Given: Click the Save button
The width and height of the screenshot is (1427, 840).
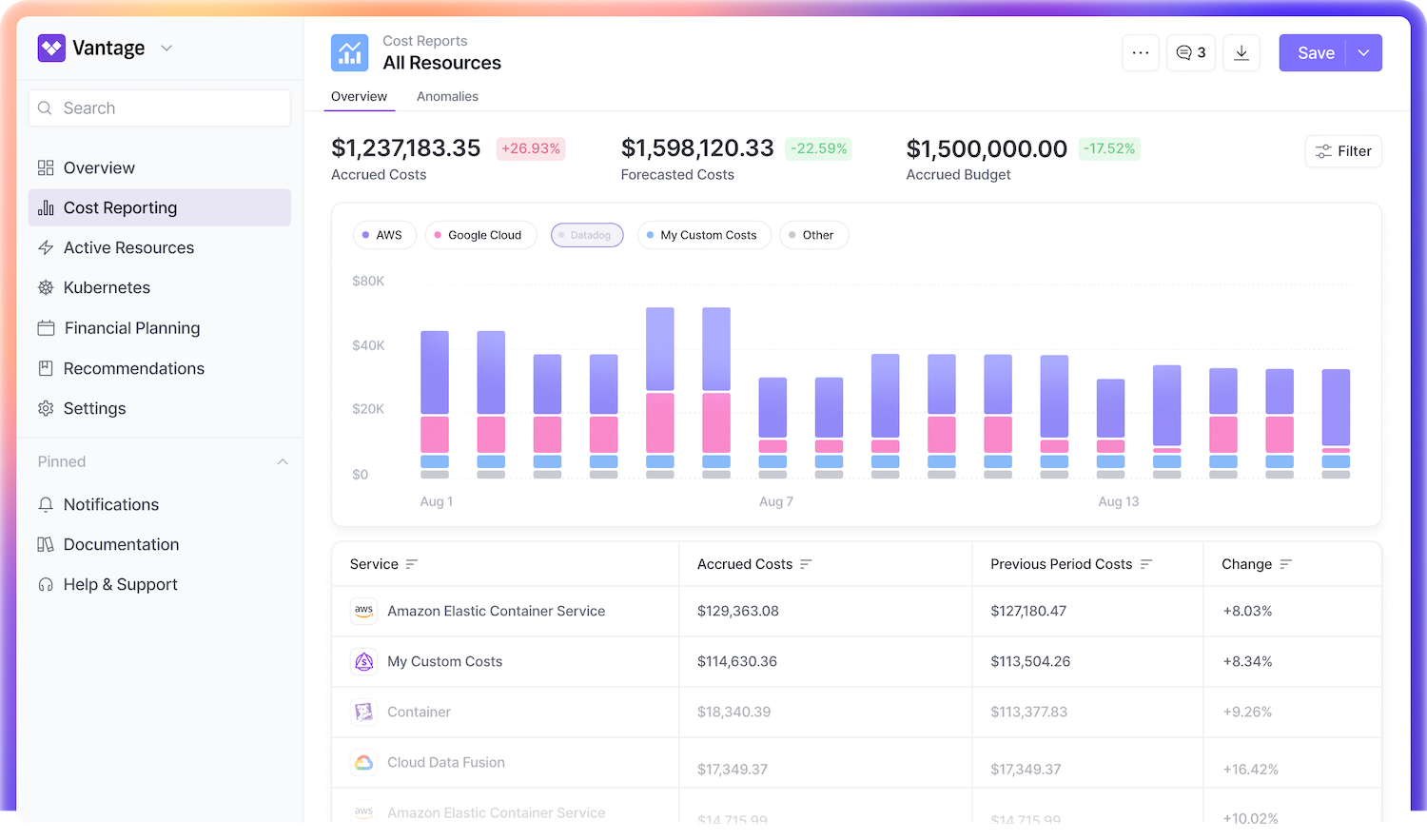Looking at the screenshot, I should click(1316, 53).
